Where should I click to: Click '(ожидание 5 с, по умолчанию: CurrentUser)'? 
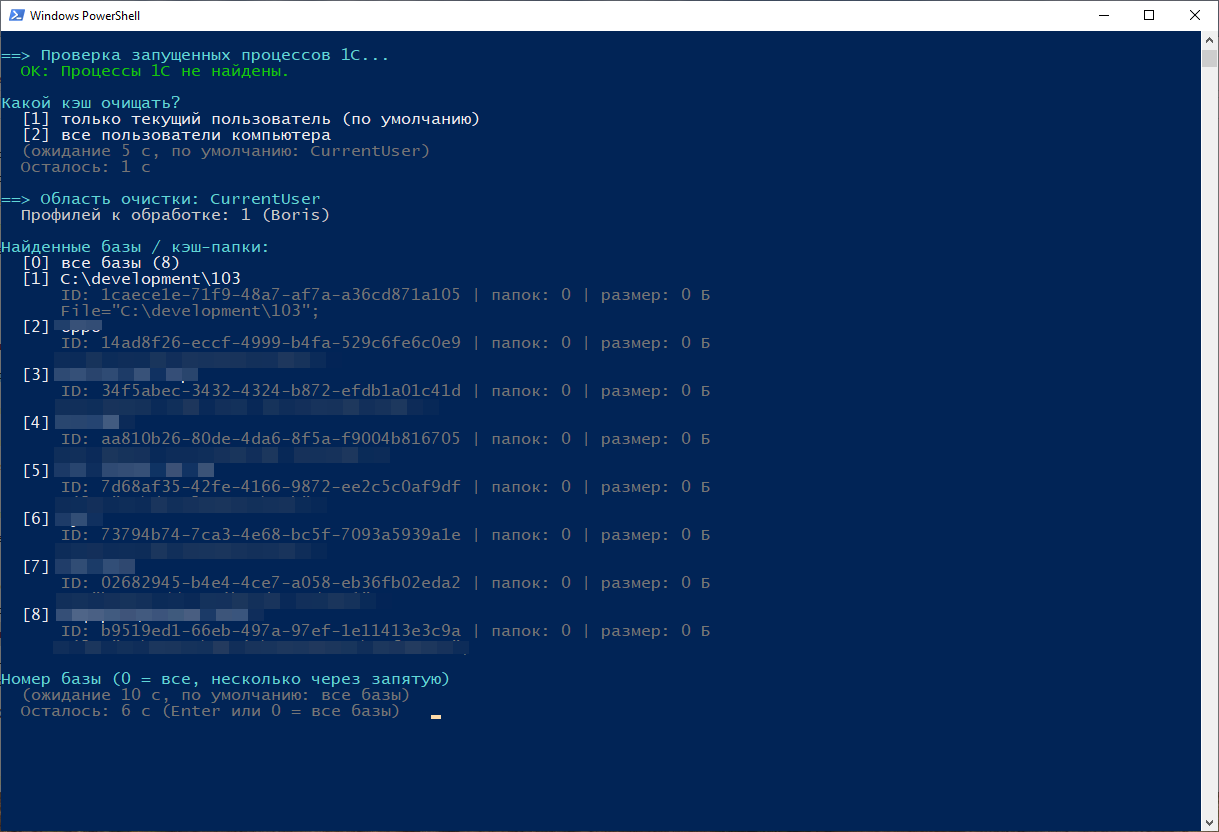tap(226, 151)
